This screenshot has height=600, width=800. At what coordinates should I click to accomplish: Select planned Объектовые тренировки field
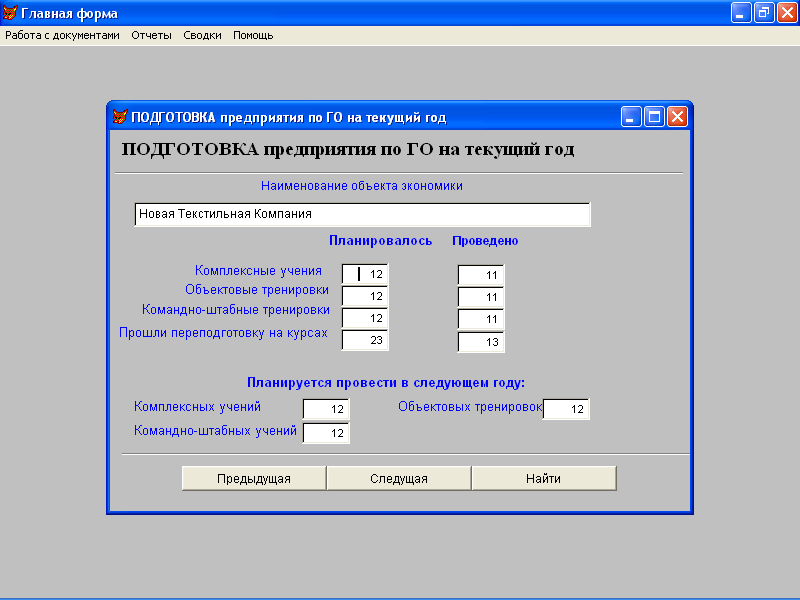pos(365,296)
